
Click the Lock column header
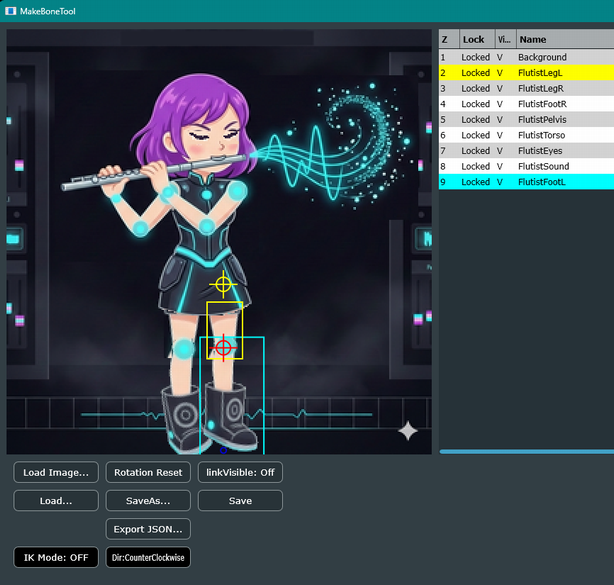point(474,40)
